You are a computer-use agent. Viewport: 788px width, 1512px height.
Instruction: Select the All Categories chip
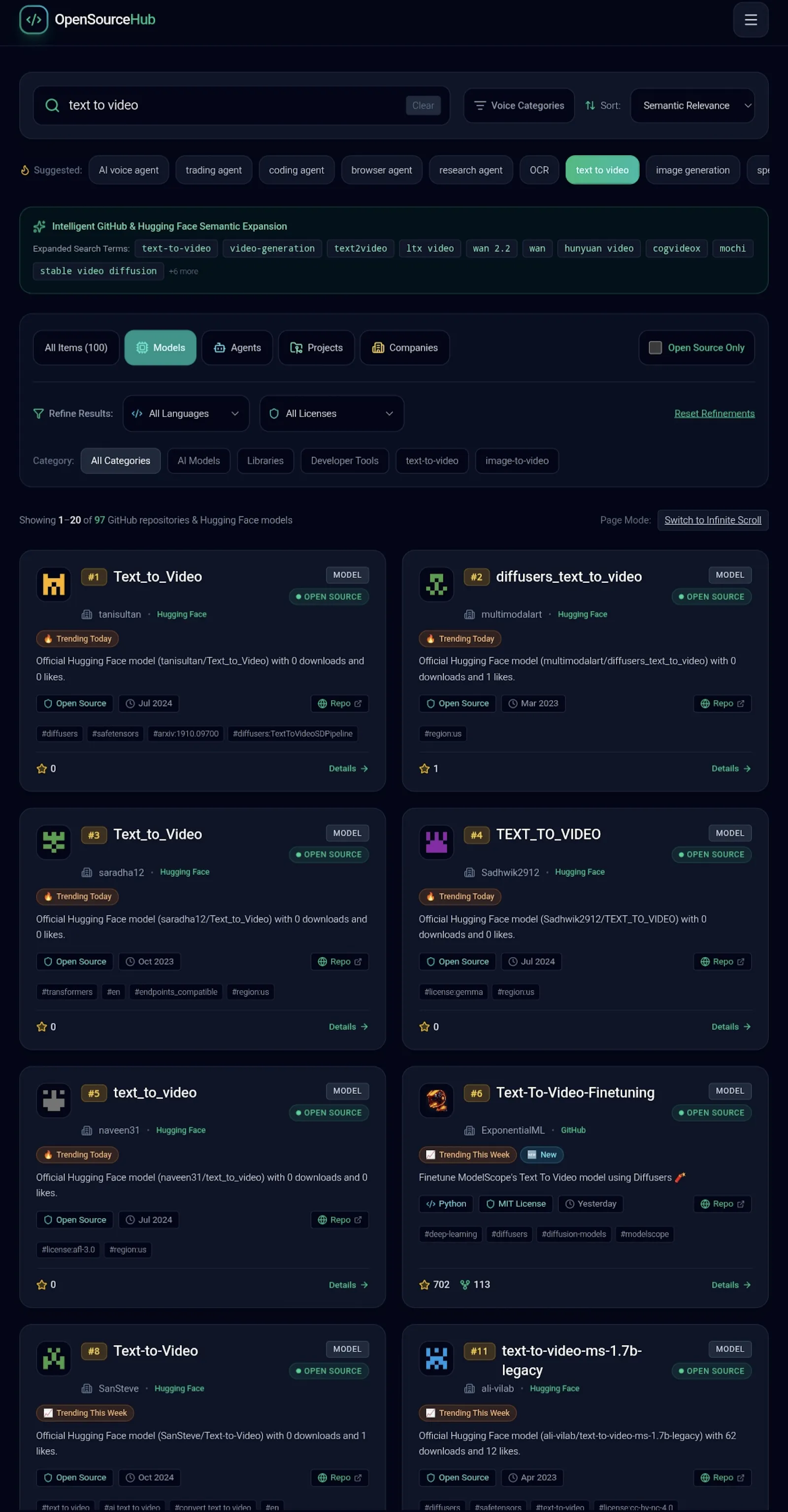[120, 461]
